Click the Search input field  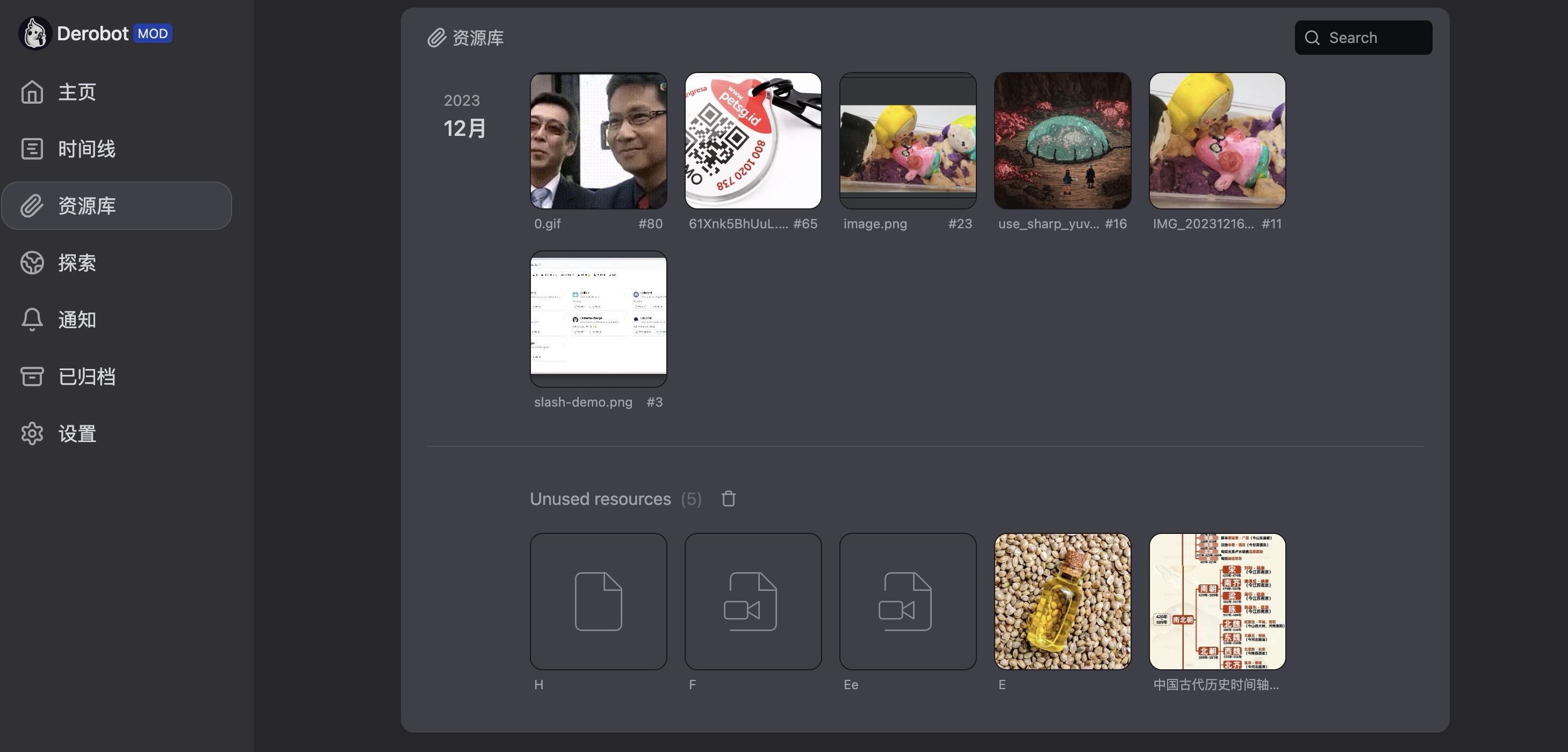click(x=1363, y=38)
